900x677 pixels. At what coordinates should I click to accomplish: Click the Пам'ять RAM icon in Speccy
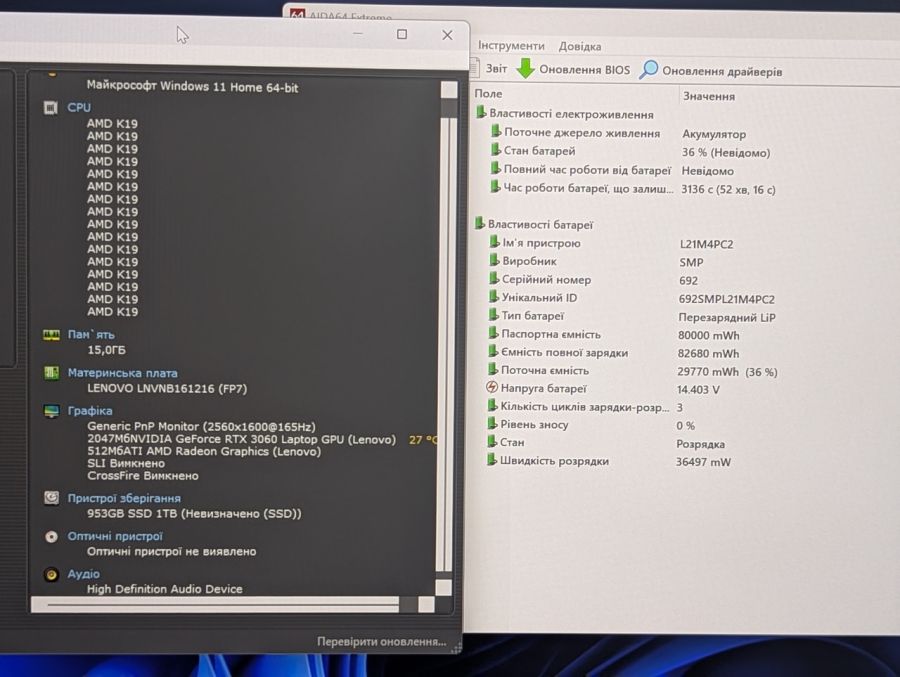coord(51,335)
